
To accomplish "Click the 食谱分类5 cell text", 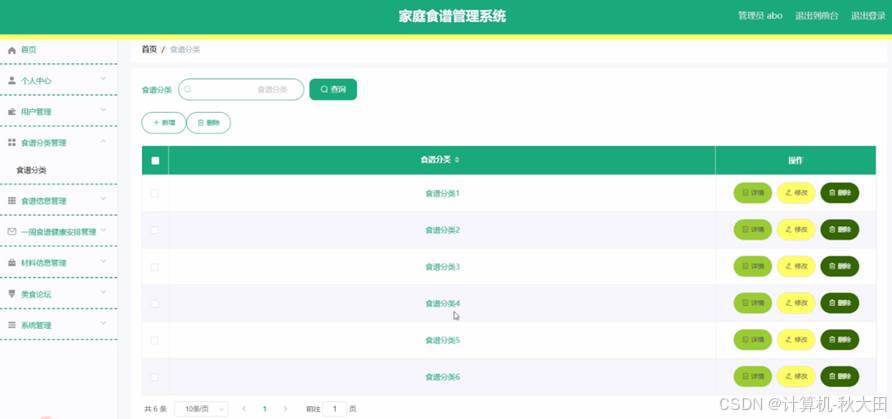I will pos(443,340).
